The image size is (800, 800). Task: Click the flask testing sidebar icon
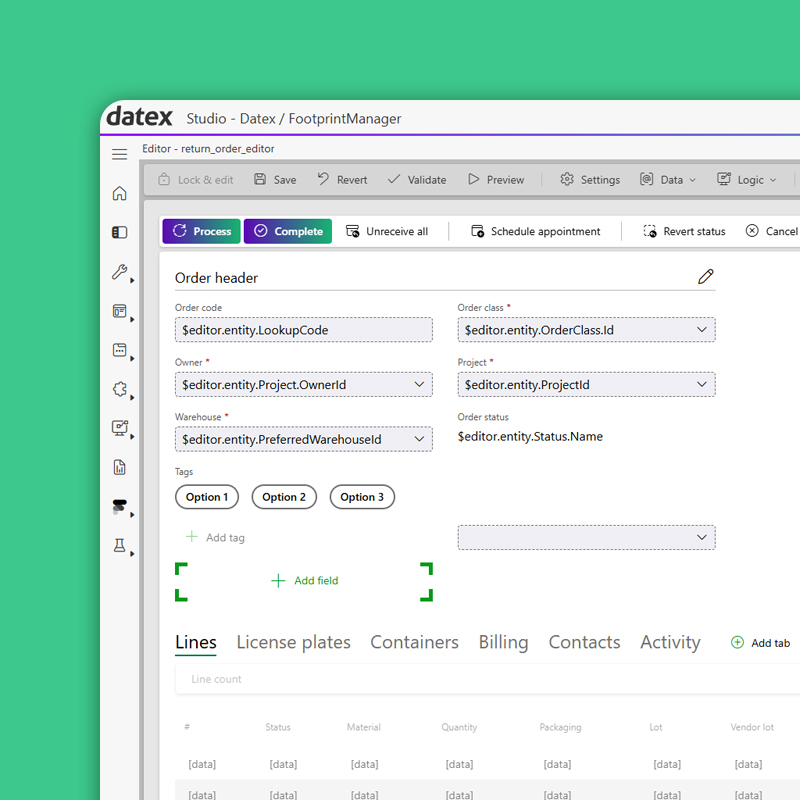click(x=119, y=546)
